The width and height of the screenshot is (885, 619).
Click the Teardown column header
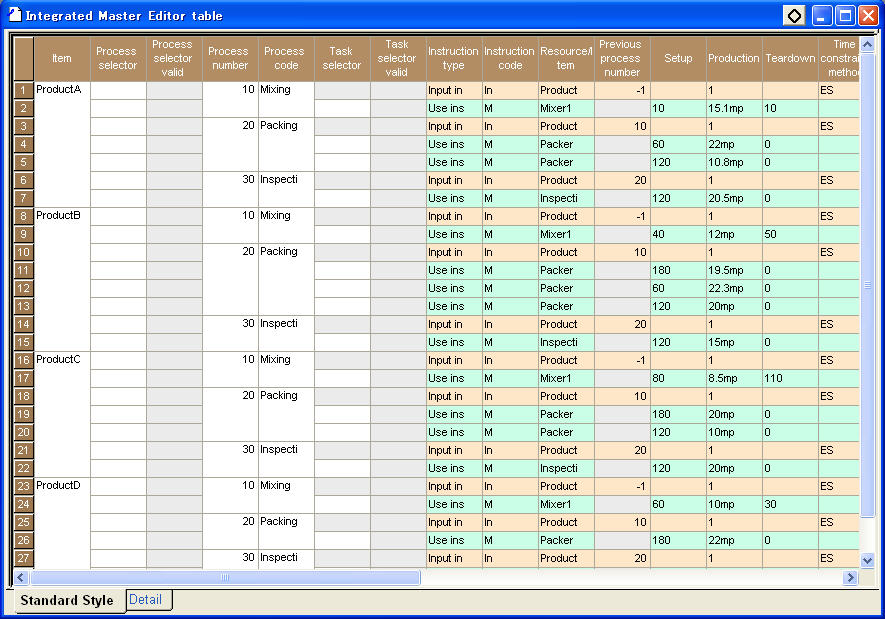790,59
